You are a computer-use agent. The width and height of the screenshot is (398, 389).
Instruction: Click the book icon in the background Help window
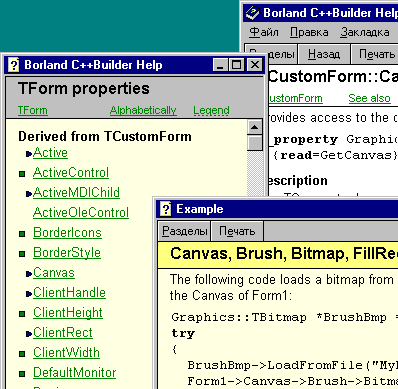pyautogui.click(x=252, y=13)
